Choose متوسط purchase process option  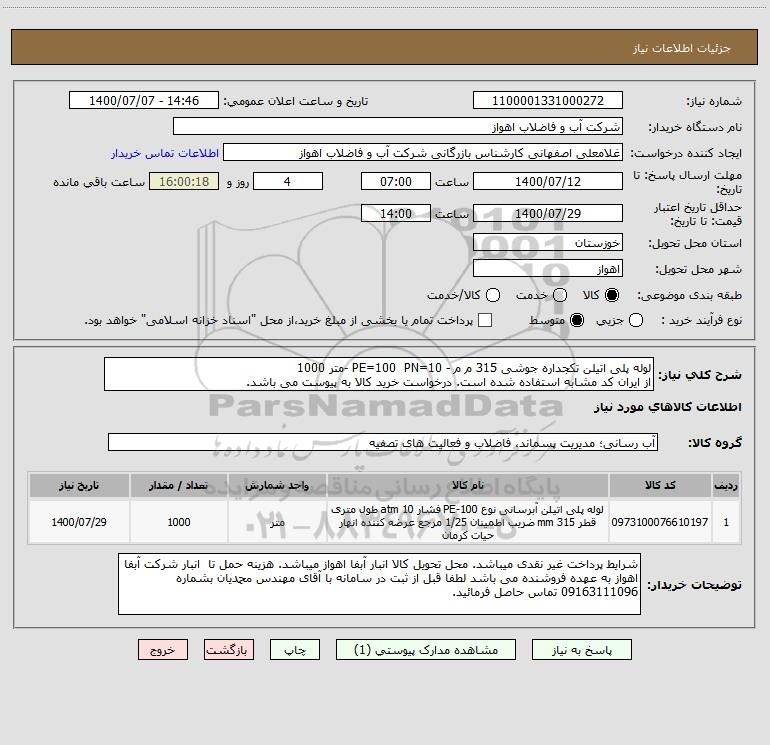[x=577, y=320]
